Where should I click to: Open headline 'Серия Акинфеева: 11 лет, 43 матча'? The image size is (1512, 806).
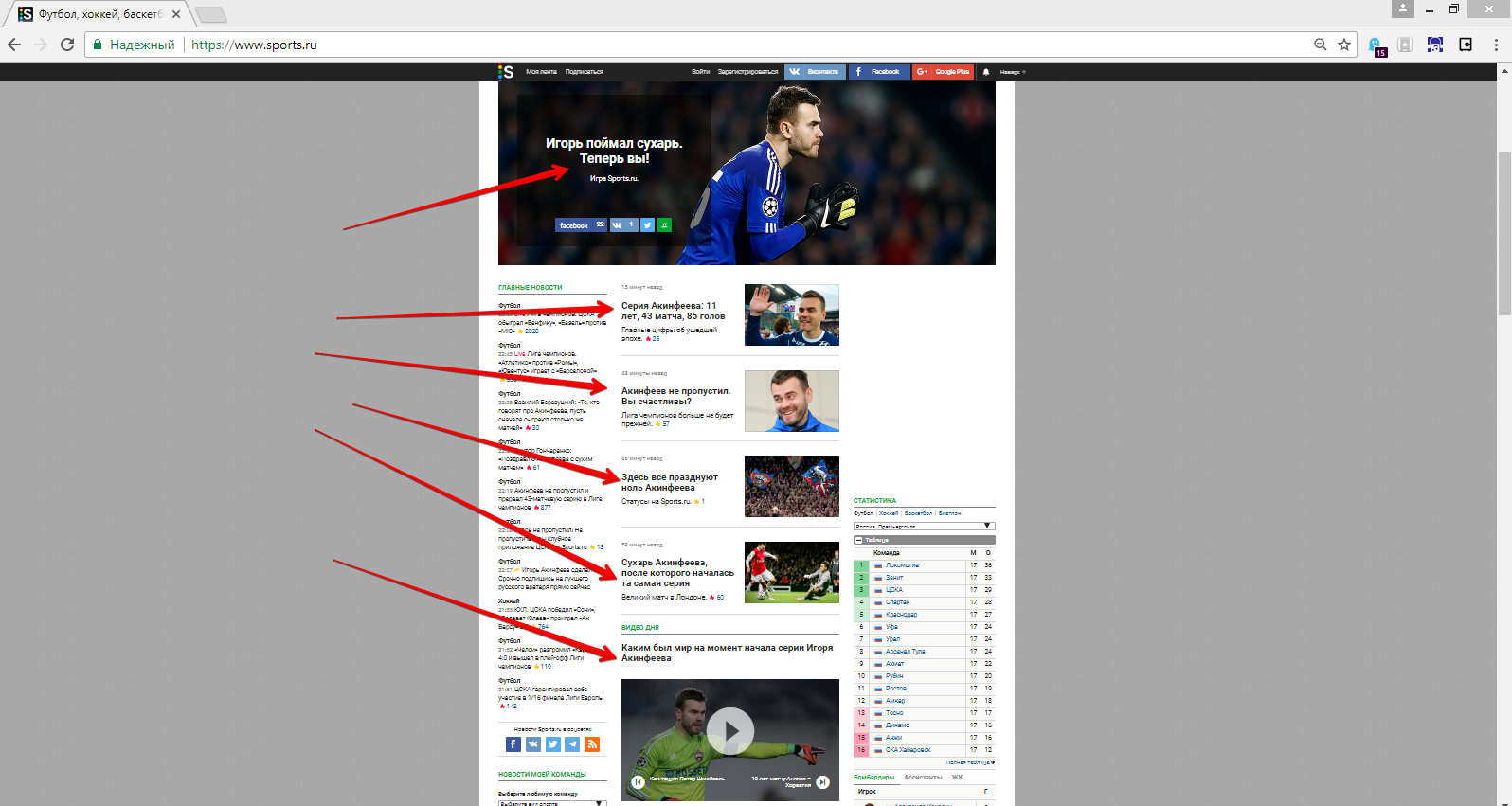coord(673,311)
